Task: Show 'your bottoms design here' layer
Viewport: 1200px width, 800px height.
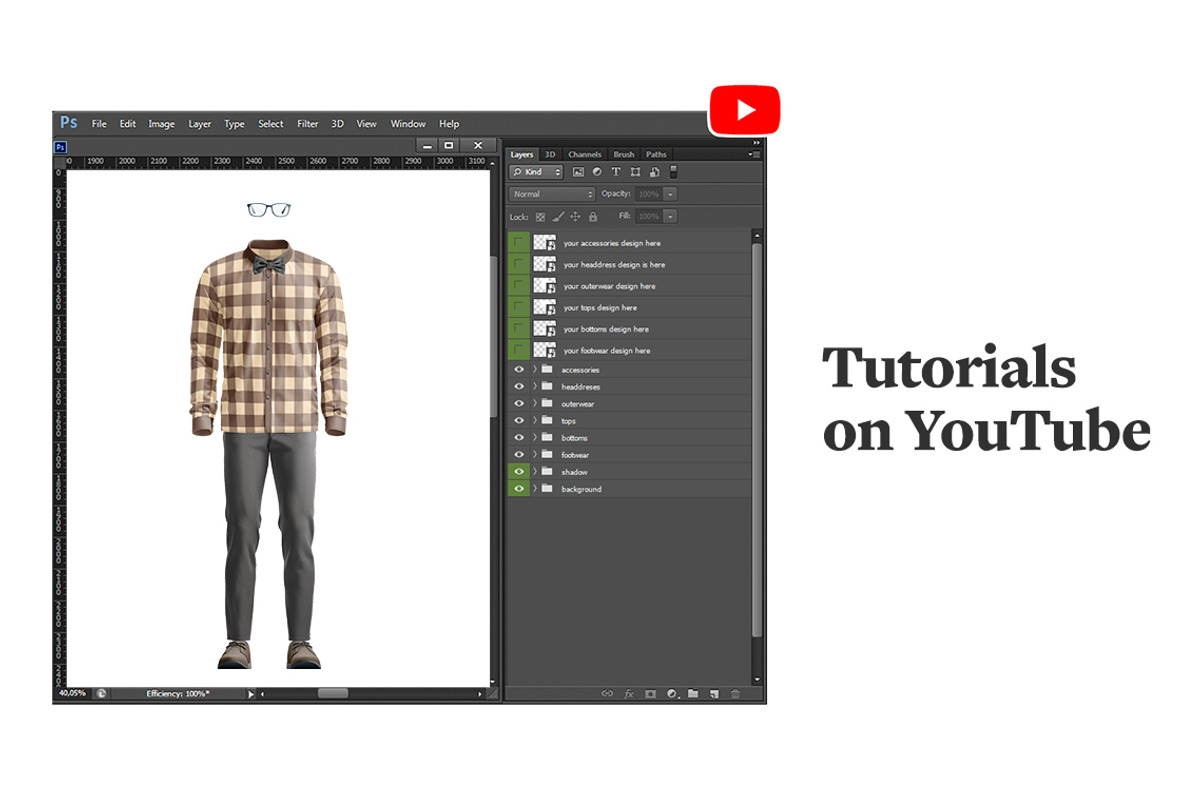Action: [519, 329]
